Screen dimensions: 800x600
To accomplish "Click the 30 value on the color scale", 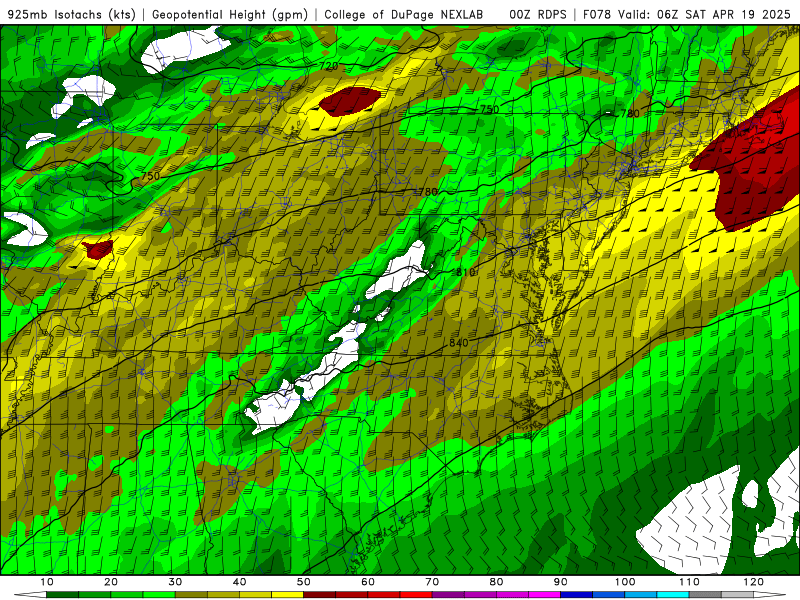I will click(x=175, y=582).
